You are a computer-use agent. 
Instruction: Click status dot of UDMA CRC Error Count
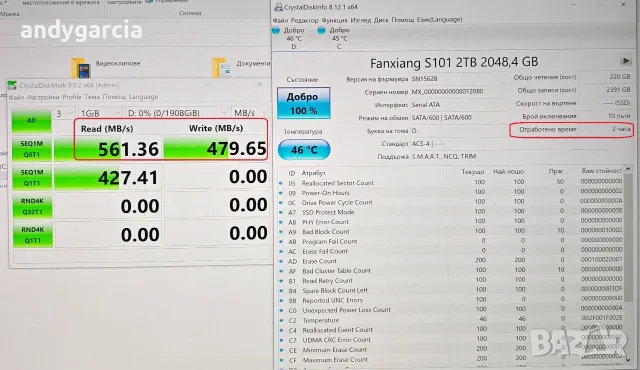click(x=281, y=340)
